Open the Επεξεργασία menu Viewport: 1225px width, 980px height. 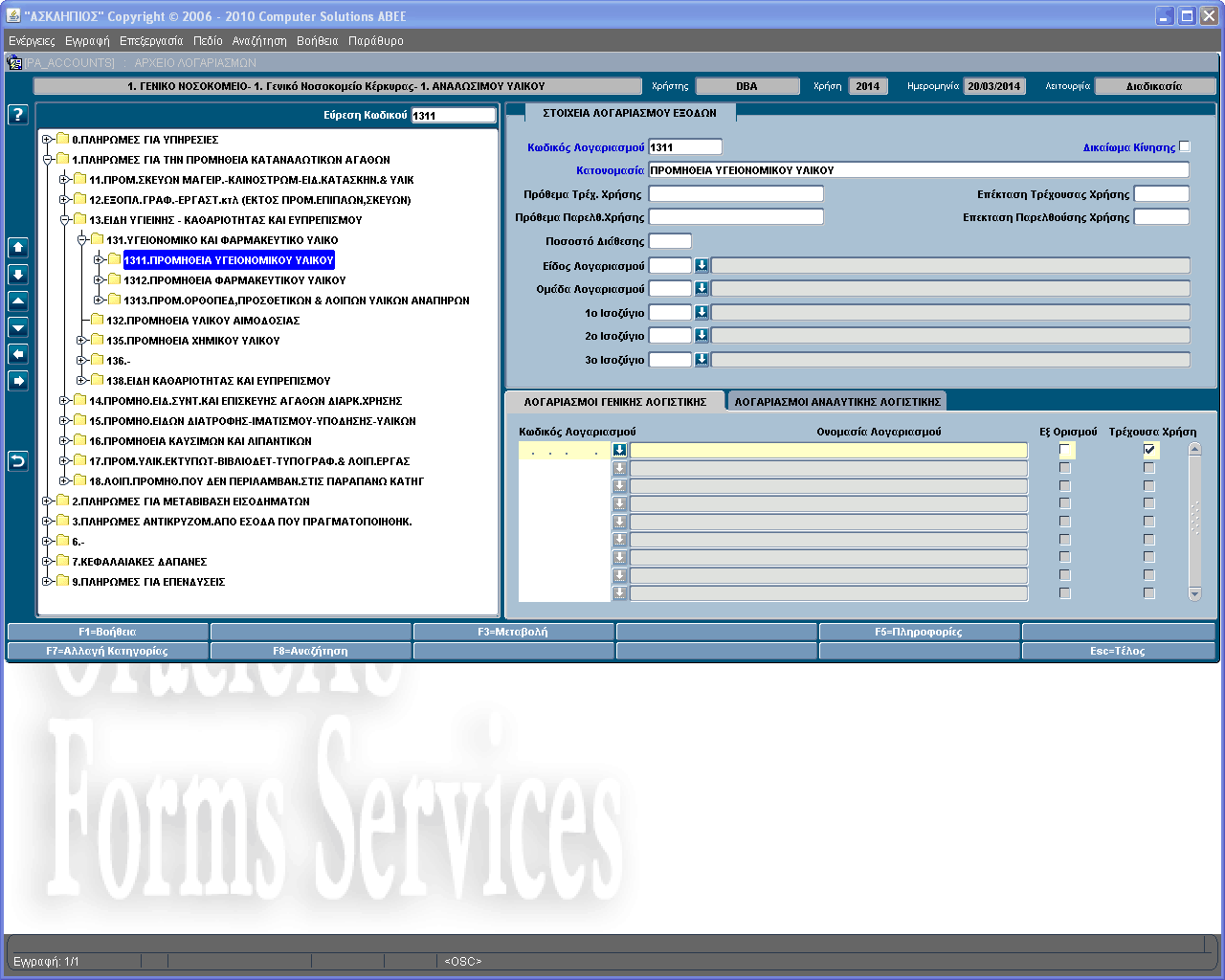click(150, 41)
